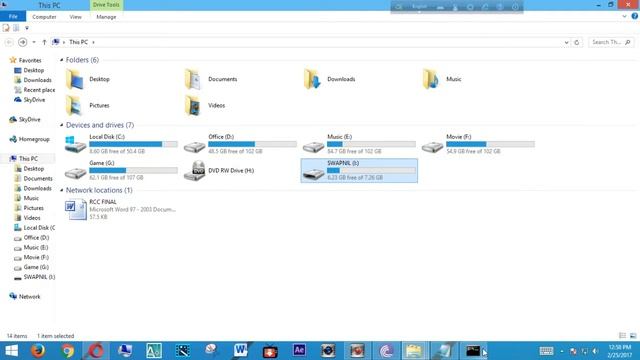Open the File menu
Image resolution: width=640 pixels, height=360 pixels.
tap(13, 17)
